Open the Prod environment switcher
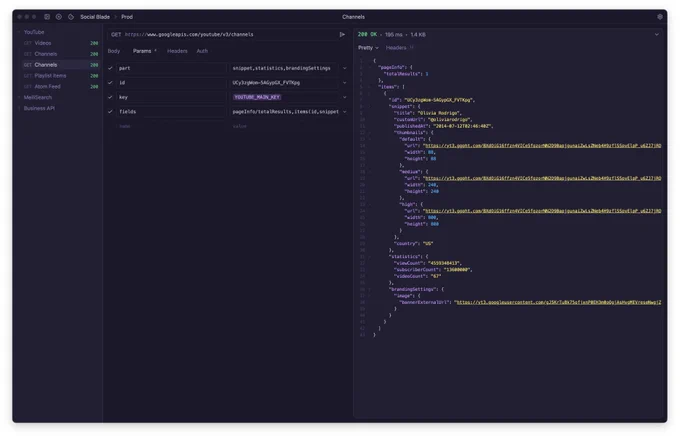Viewport: 680px width, 438px height. (127, 17)
